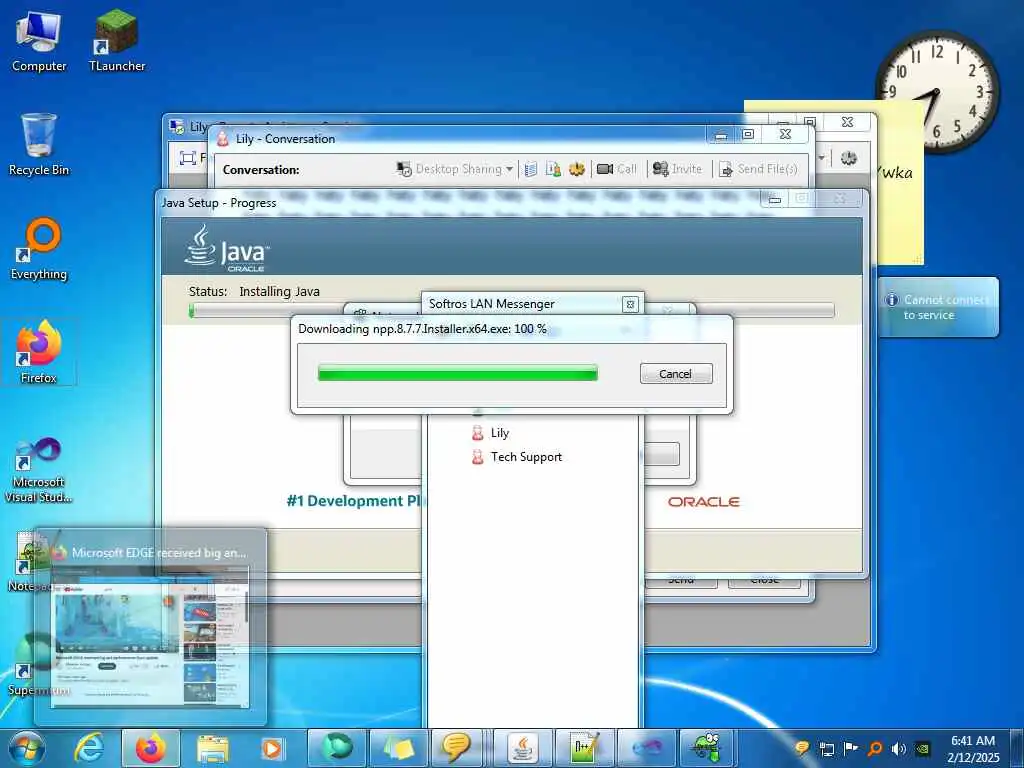This screenshot has height=768, width=1024.
Task: Cancel the npp installer download
Action: click(x=676, y=374)
